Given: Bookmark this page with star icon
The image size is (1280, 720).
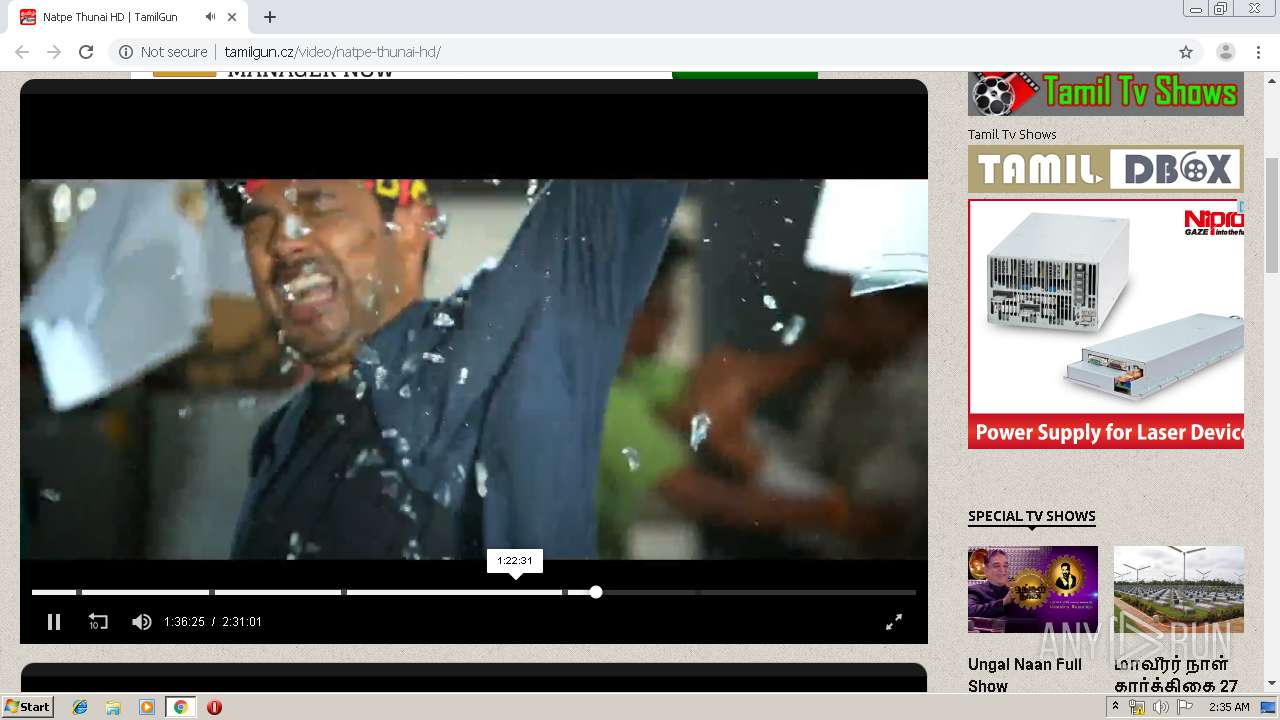Looking at the screenshot, I should [x=1186, y=52].
